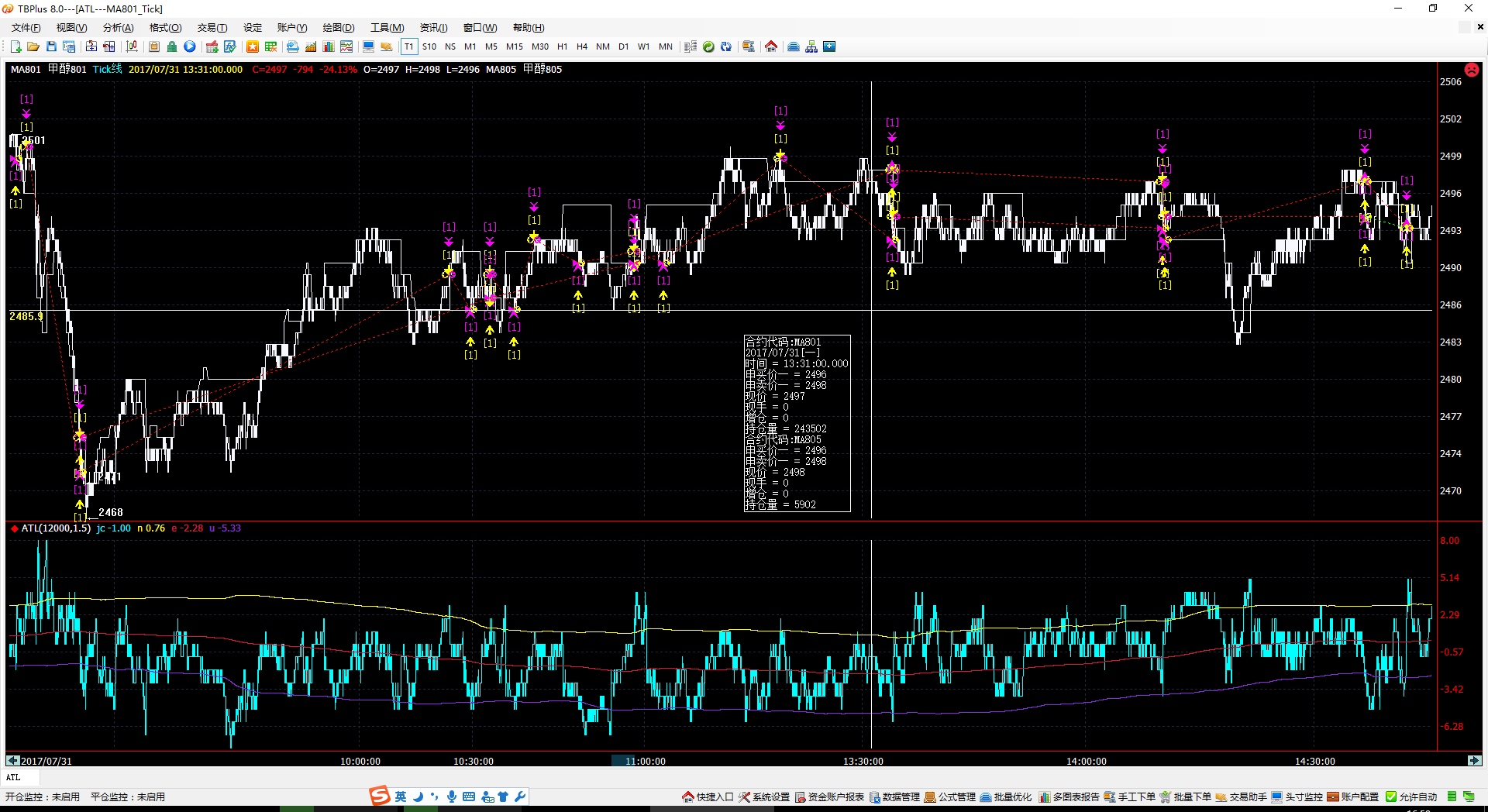Click the blue sync arrows icon
The image size is (1488, 812).
click(726, 46)
